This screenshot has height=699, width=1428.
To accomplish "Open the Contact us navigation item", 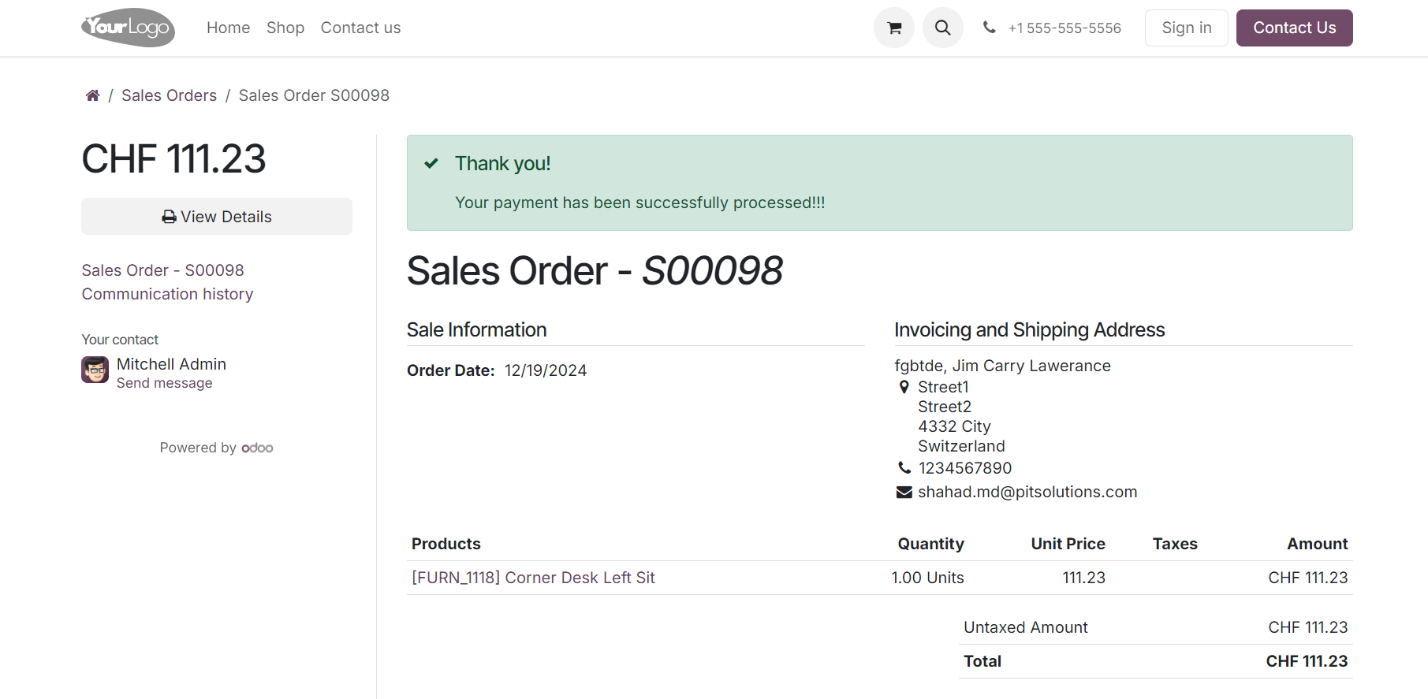I will coord(360,27).
